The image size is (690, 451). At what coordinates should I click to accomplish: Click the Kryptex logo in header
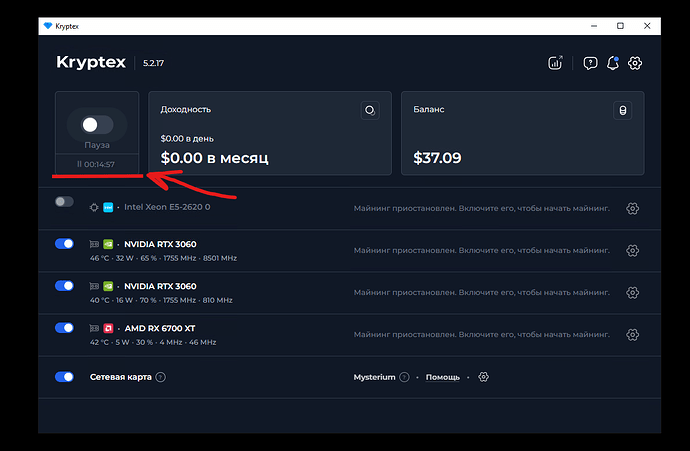tap(91, 63)
